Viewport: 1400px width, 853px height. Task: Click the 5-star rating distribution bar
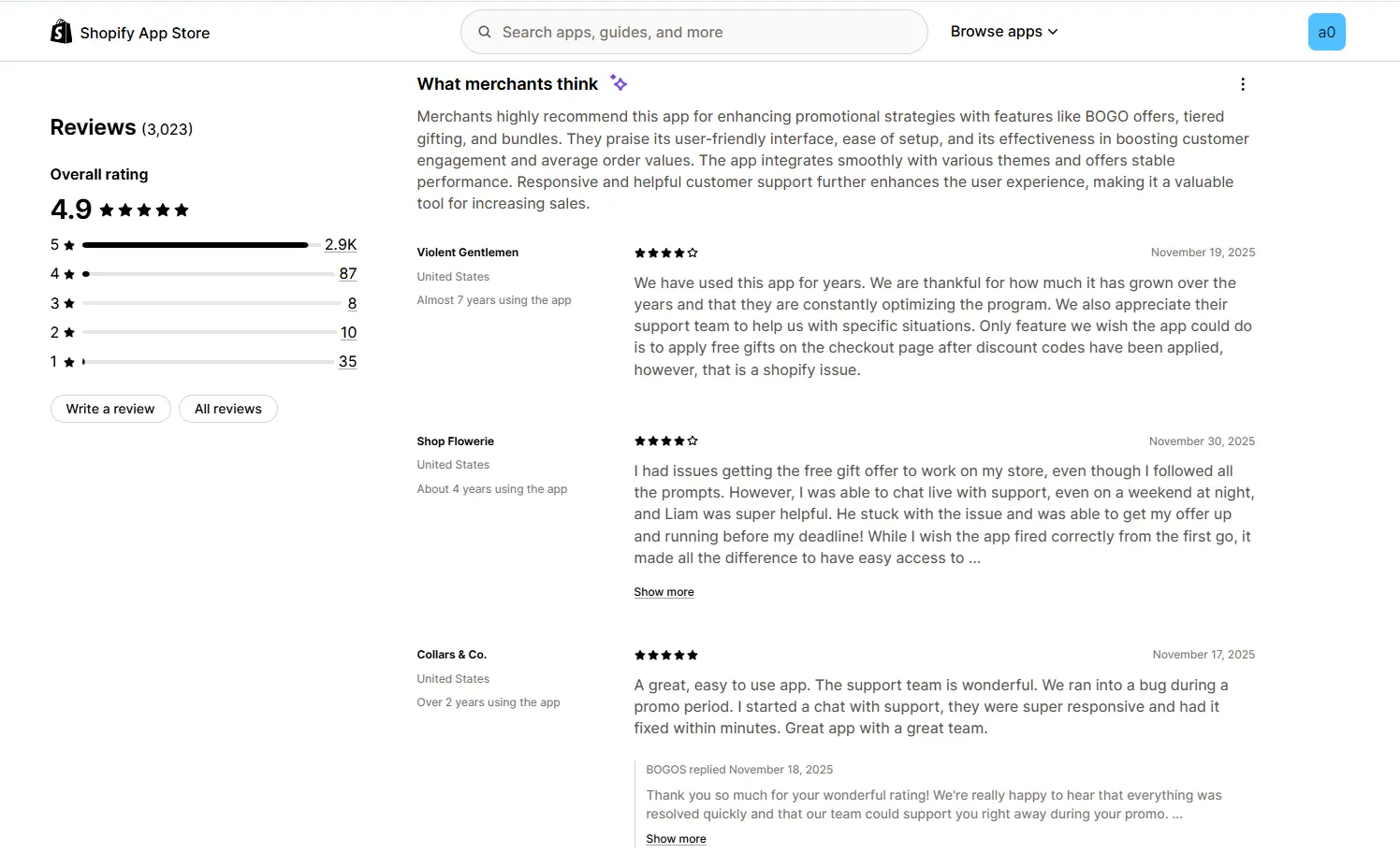point(195,245)
